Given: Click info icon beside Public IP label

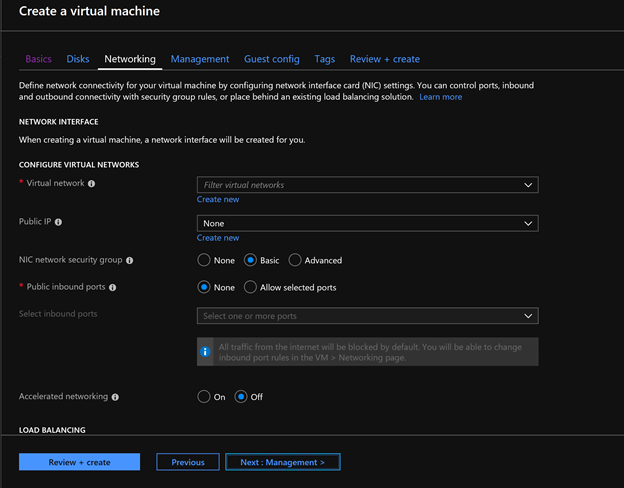Looking at the screenshot, I should point(58,222).
